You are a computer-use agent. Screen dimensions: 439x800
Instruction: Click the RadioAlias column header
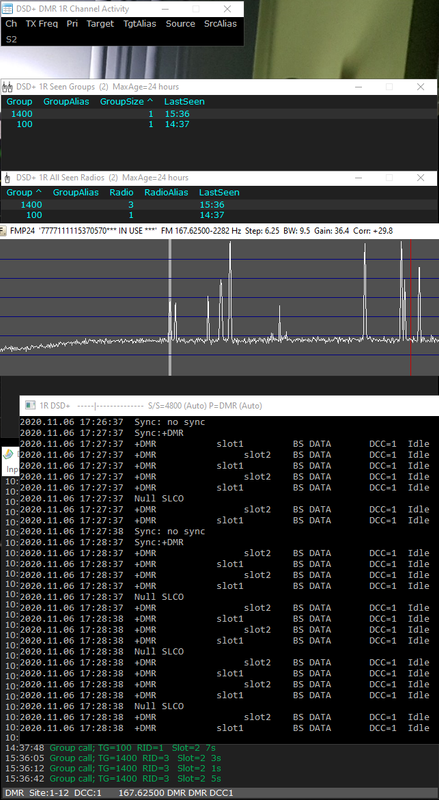click(x=166, y=192)
